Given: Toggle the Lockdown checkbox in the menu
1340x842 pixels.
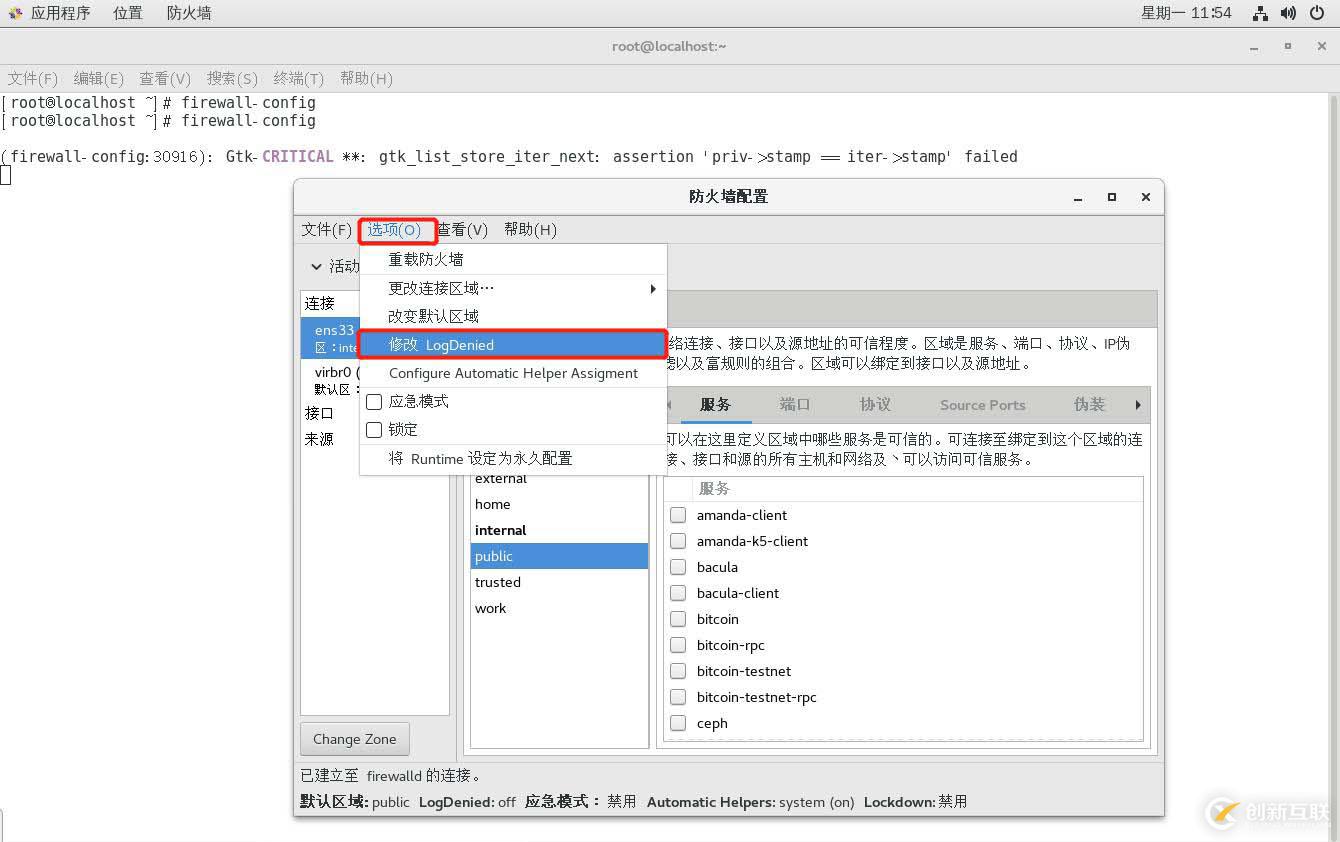Looking at the screenshot, I should pos(374,429).
